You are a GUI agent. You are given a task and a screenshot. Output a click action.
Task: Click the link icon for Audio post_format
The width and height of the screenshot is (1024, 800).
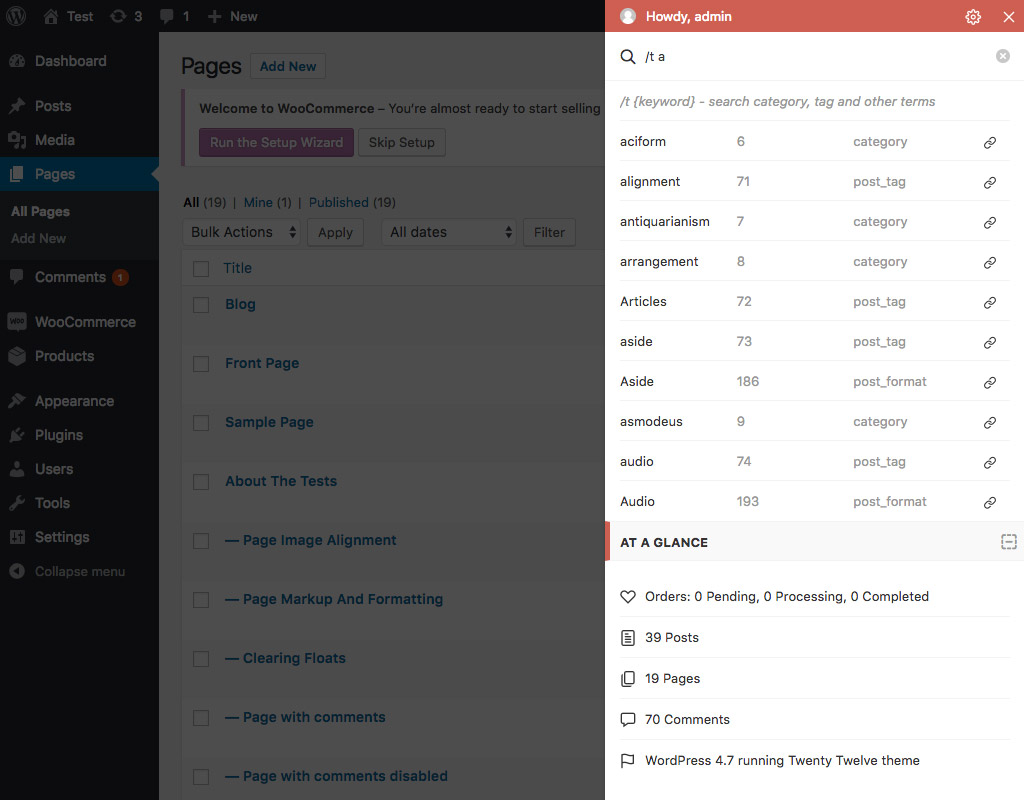tap(990, 502)
